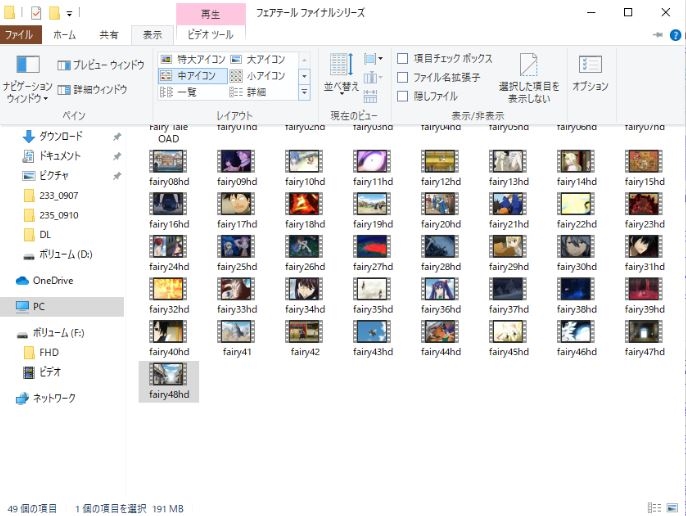Select Small icons (小アイコン) layout
Image resolution: width=686 pixels, height=516 pixels.
click(x=258, y=76)
